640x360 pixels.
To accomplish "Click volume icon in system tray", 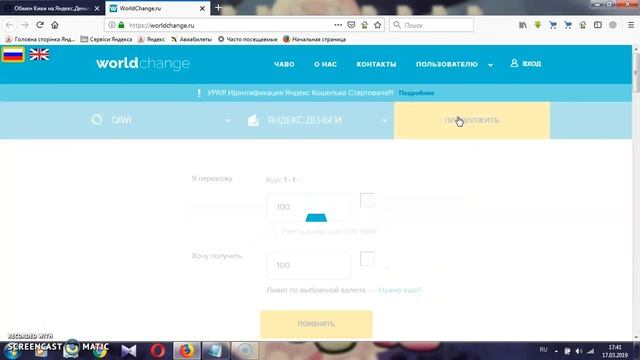I will pos(579,351).
